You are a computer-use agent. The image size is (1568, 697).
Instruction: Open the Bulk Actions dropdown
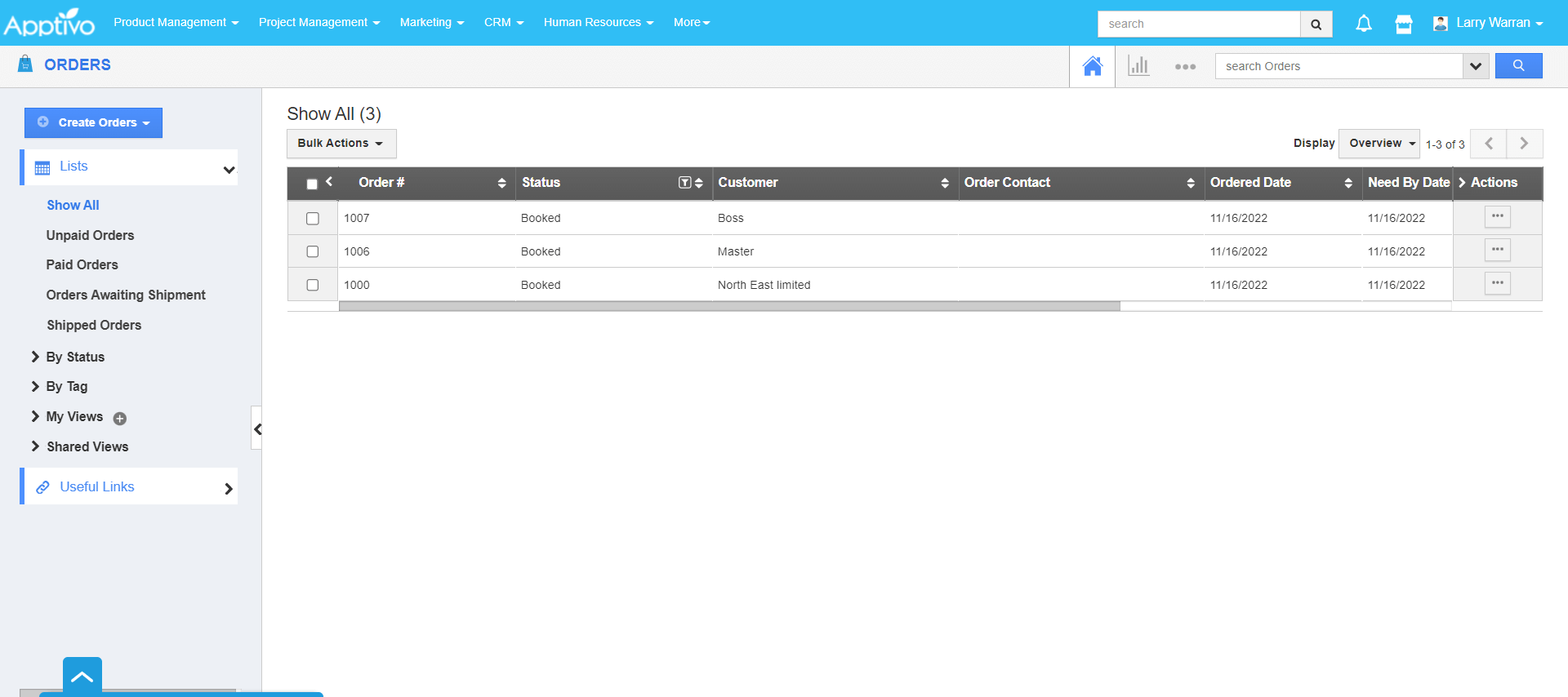341,144
